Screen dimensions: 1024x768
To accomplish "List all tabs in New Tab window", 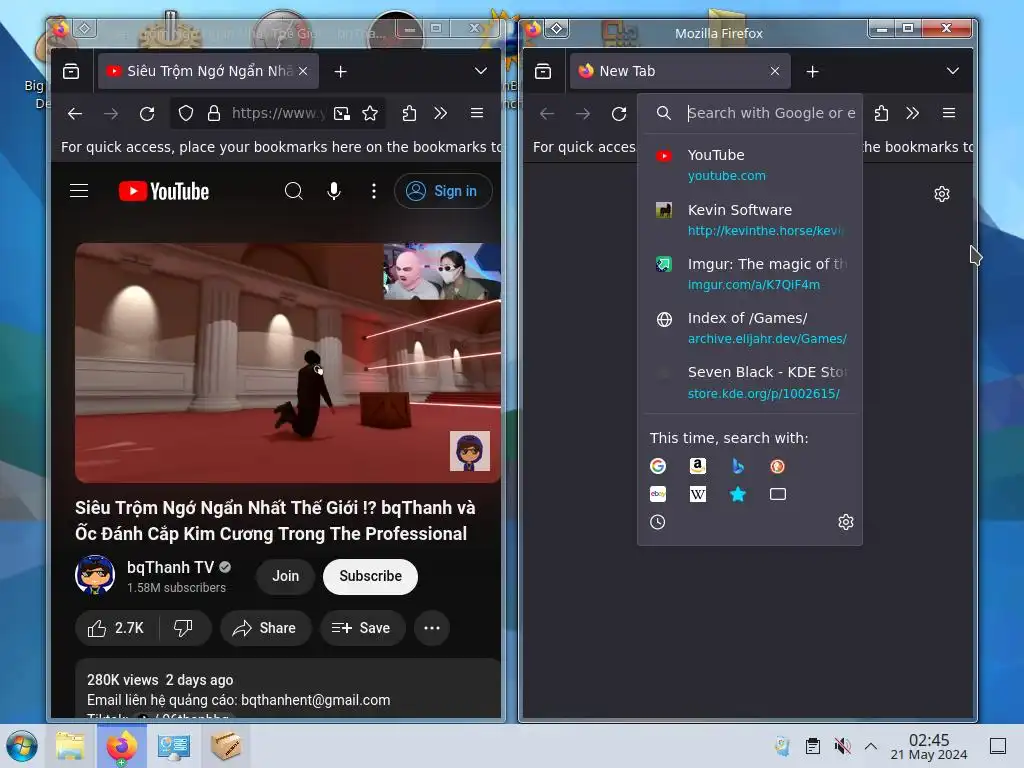I will click(953, 71).
